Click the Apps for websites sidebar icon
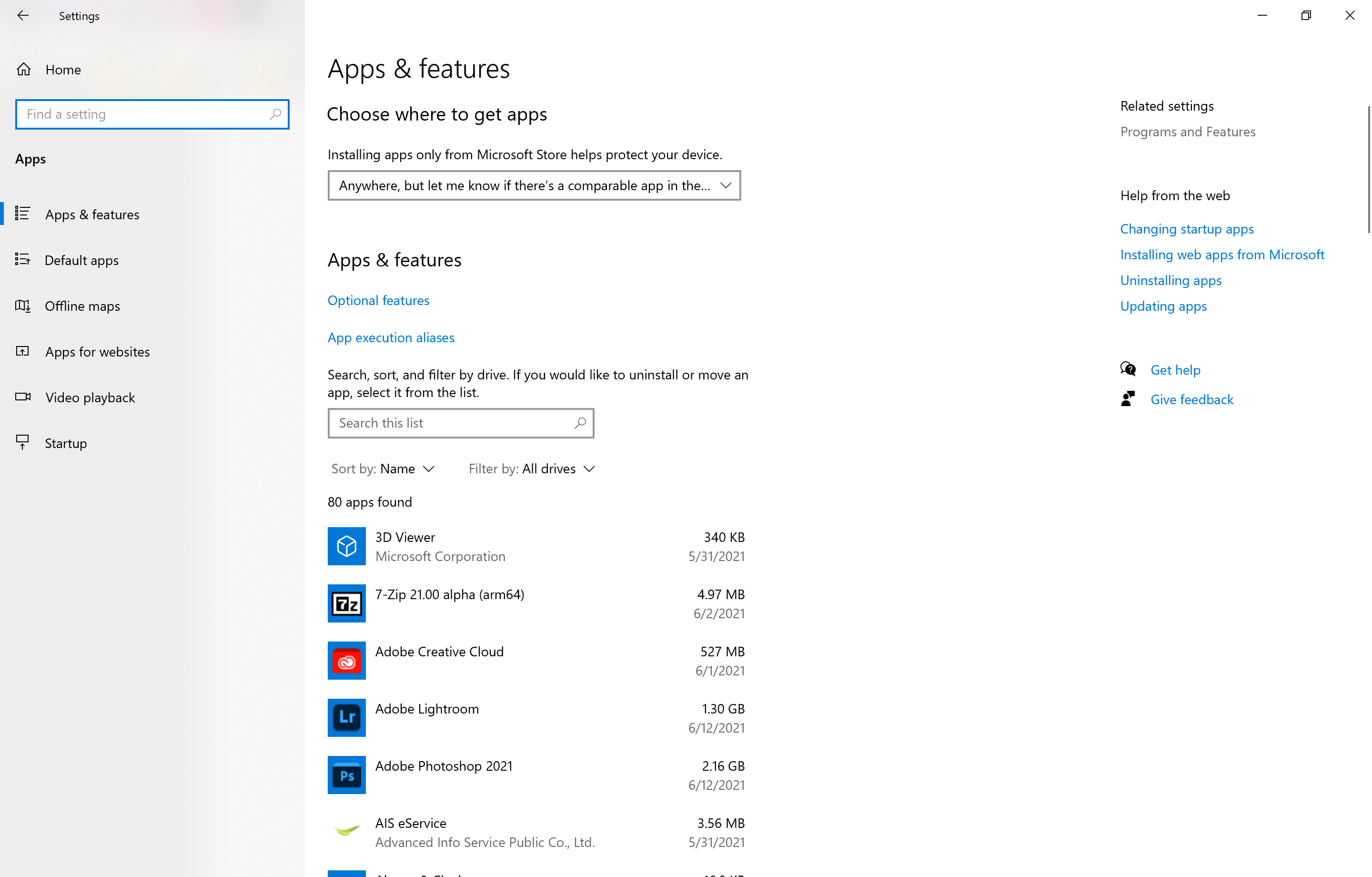1372x877 pixels. (22, 351)
